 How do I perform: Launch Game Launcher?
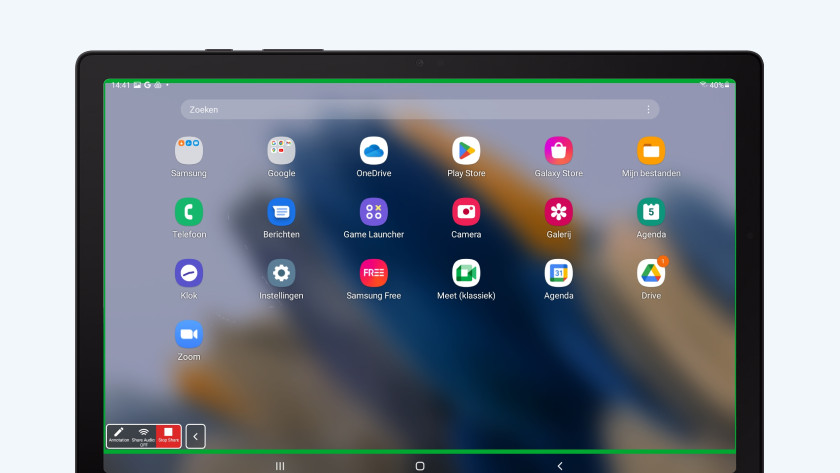[373, 212]
